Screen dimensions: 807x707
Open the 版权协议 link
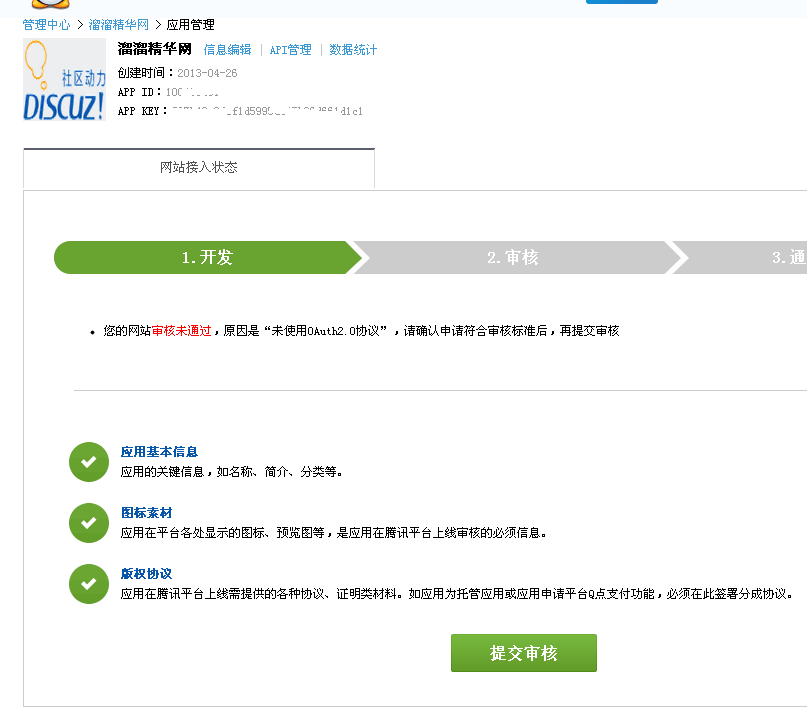tap(146, 574)
